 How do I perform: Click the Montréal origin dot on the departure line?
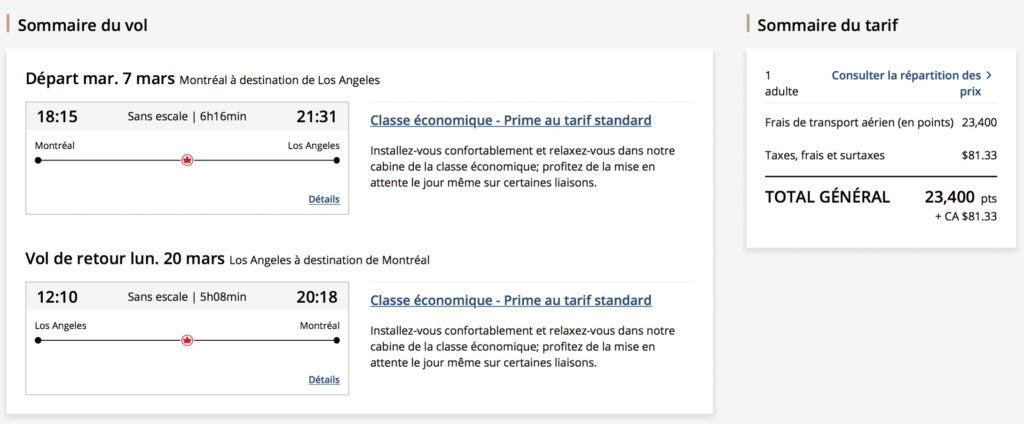click(x=38, y=160)
